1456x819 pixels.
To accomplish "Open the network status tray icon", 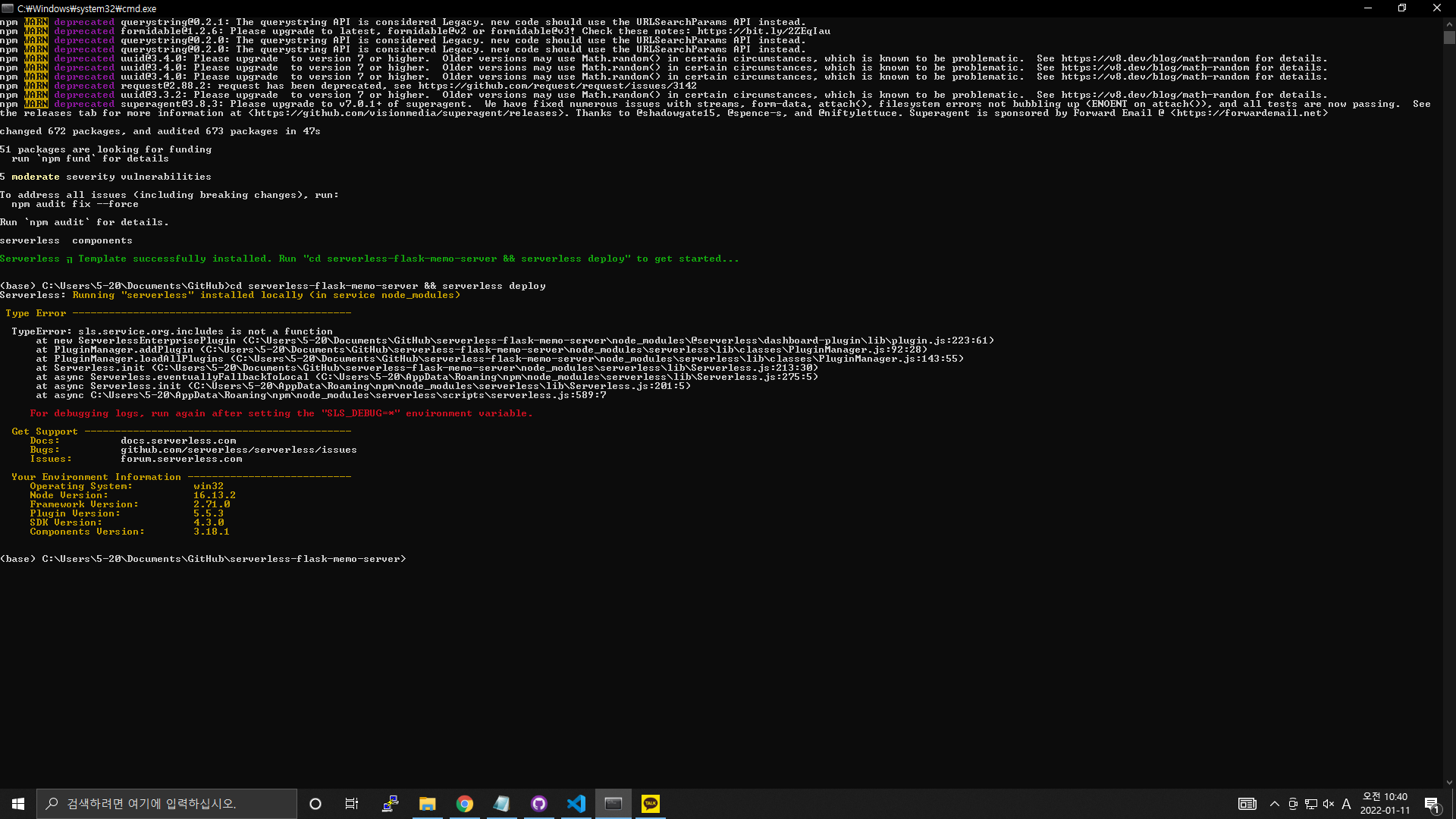I will (1311, 804).
